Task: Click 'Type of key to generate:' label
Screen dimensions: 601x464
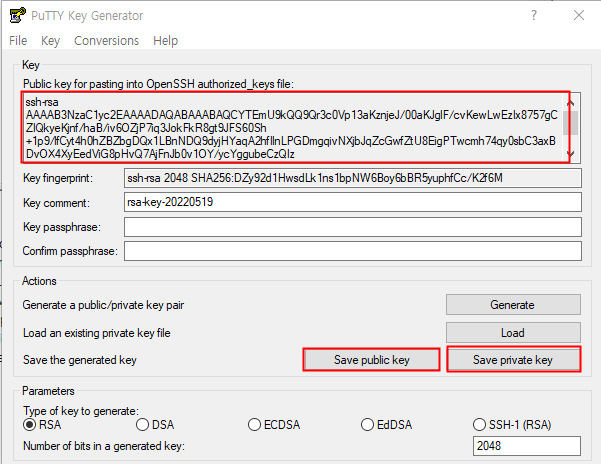Action: (x=81, y=411)
